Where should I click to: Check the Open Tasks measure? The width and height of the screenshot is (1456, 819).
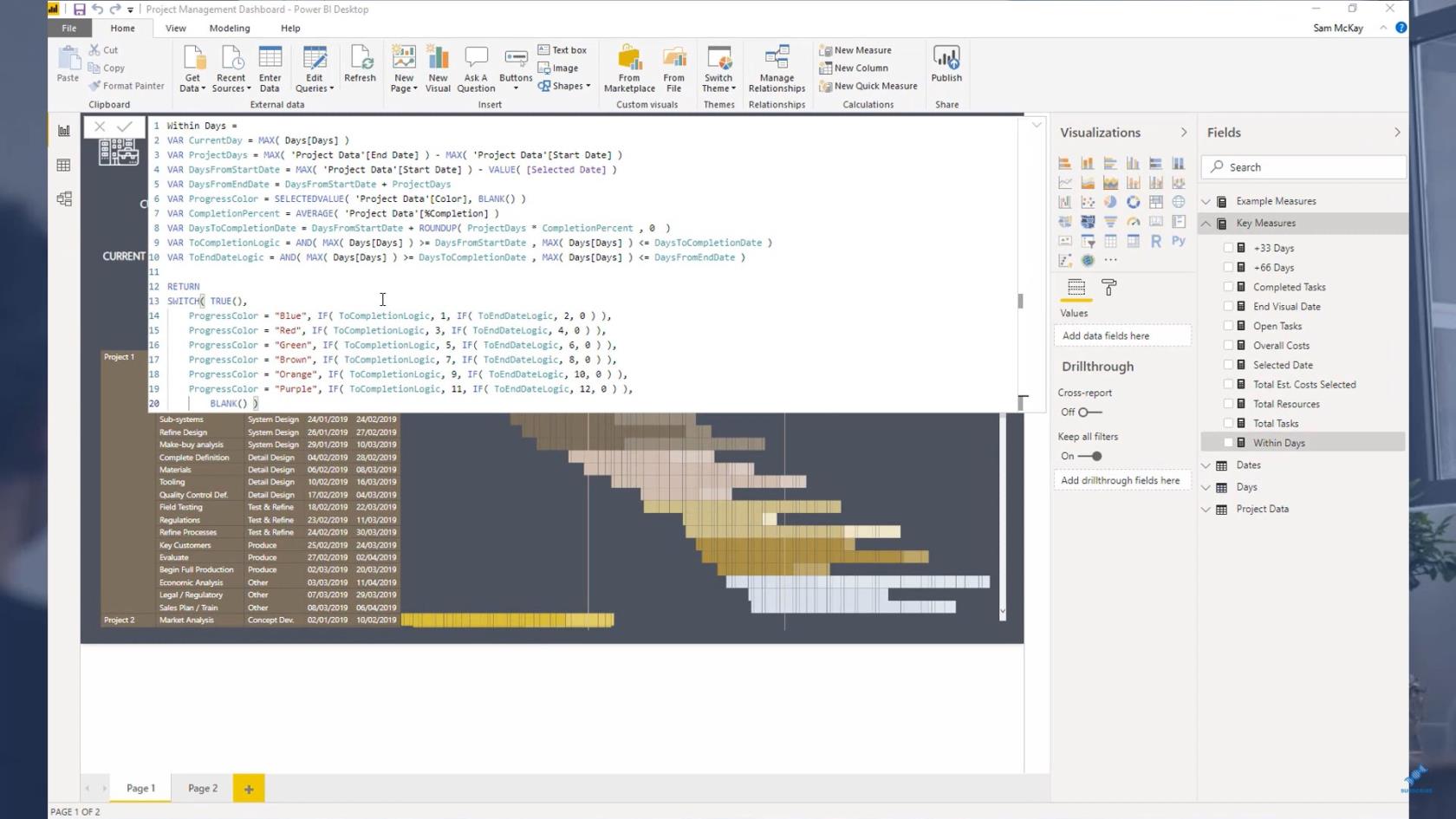1228,326
